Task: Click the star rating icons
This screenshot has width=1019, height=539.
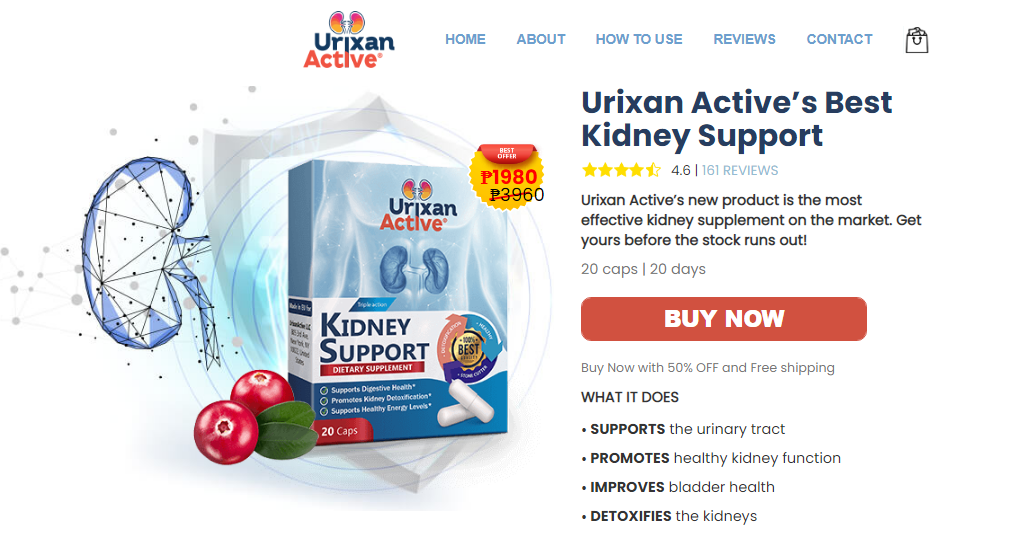Action: (x=621, y=170)
